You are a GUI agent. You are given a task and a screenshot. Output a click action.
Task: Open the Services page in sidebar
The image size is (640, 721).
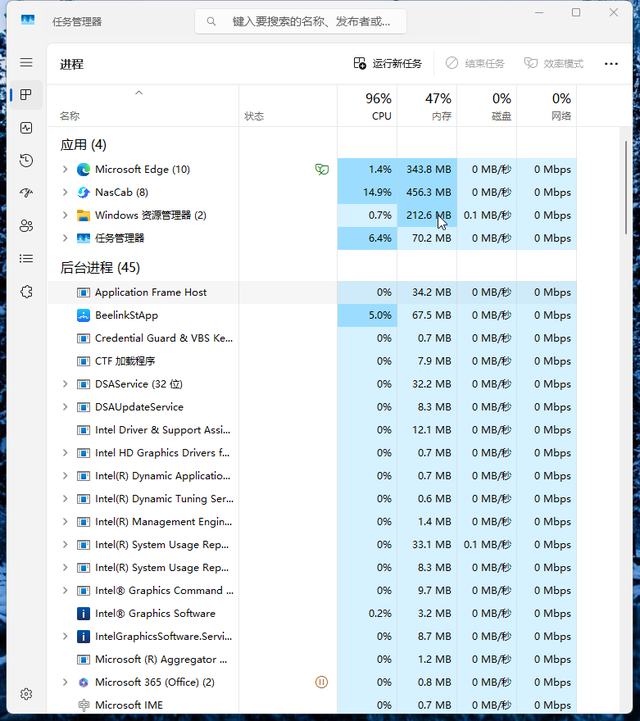[26, 292]
